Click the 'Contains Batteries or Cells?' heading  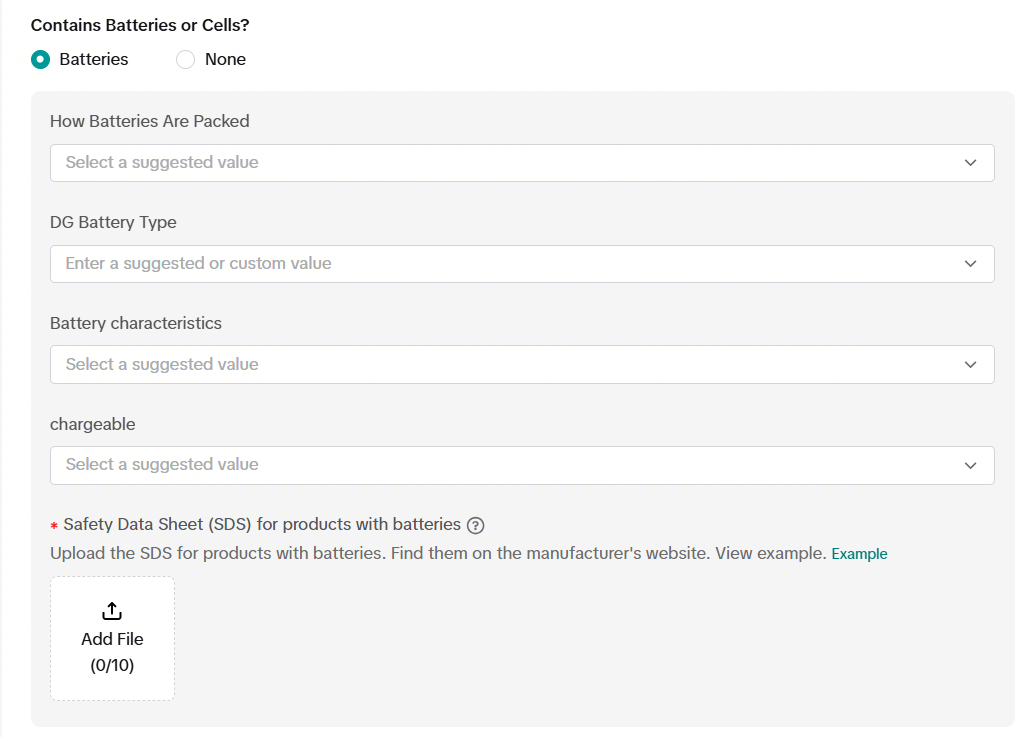140,25
